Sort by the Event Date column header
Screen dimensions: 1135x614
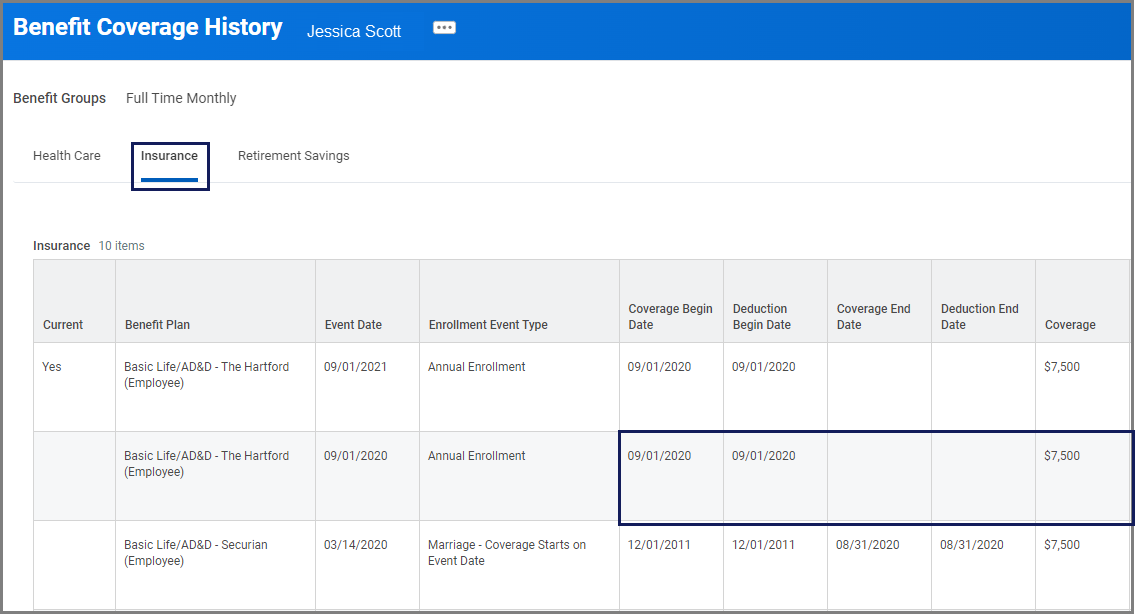(353, 325)
